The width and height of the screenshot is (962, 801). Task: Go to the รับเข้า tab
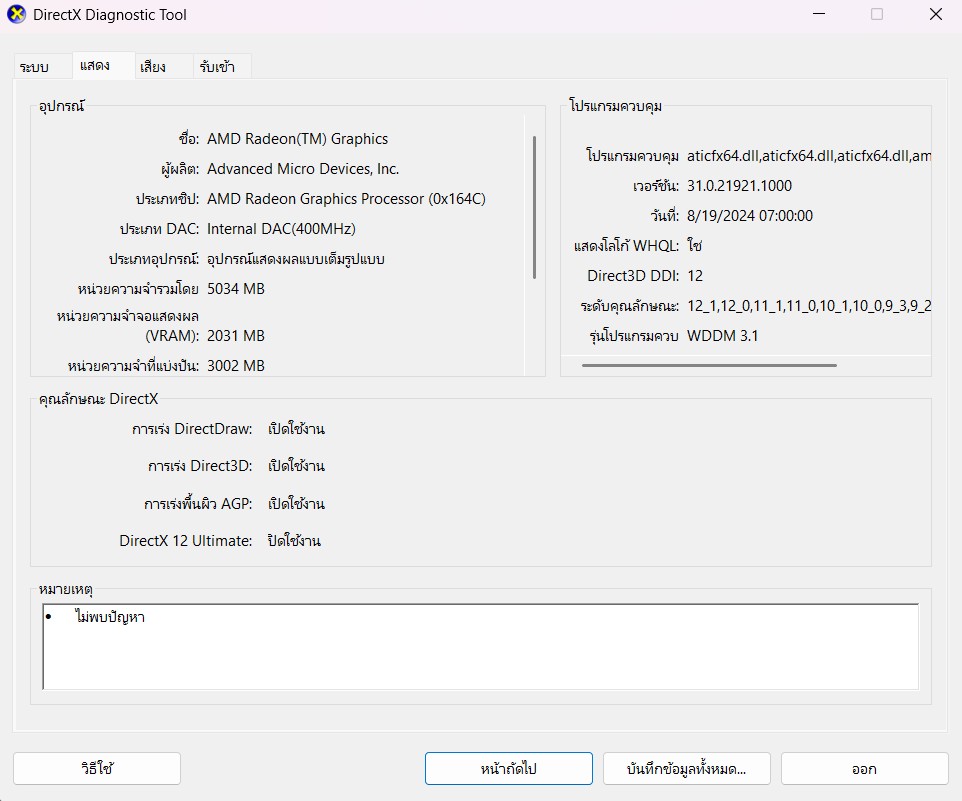217,67
